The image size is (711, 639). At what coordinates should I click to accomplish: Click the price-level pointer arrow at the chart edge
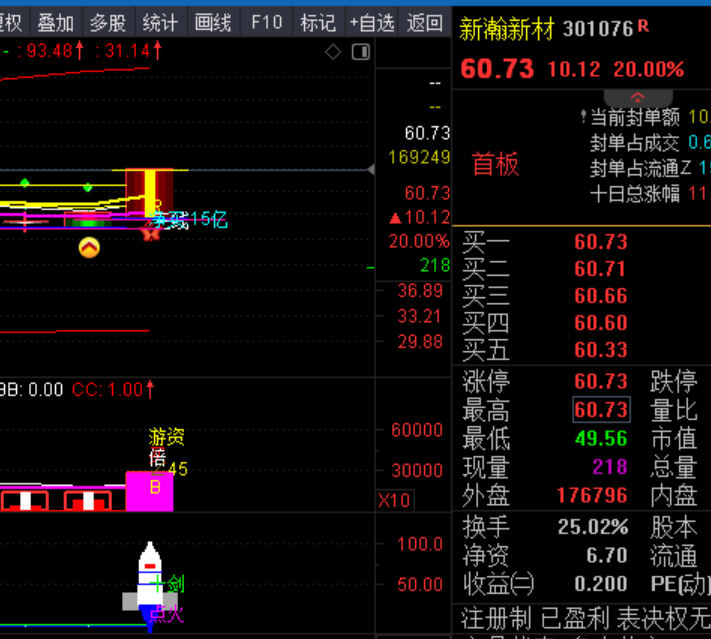coord(371,170)
